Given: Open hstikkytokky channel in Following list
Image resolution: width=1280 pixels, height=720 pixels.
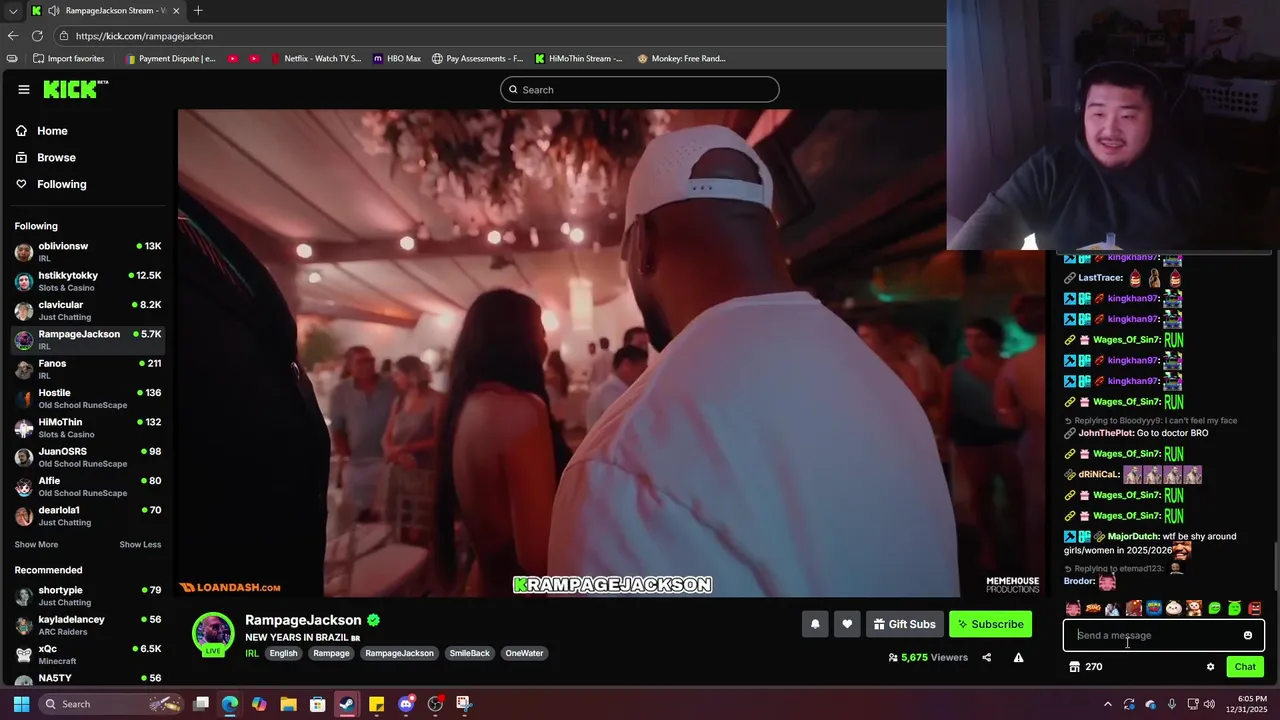Looking at the screenshot, I should click(88, 281).
